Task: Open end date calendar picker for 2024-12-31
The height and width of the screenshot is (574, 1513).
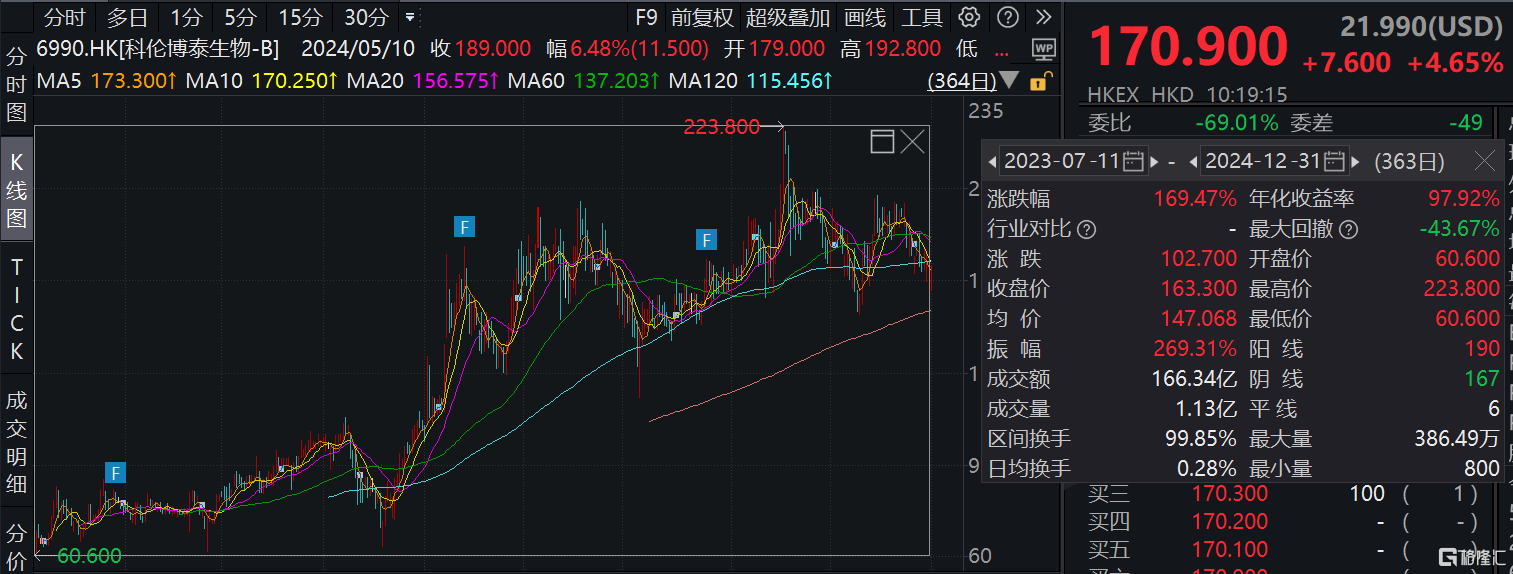Action: [x=1334, y=161]
